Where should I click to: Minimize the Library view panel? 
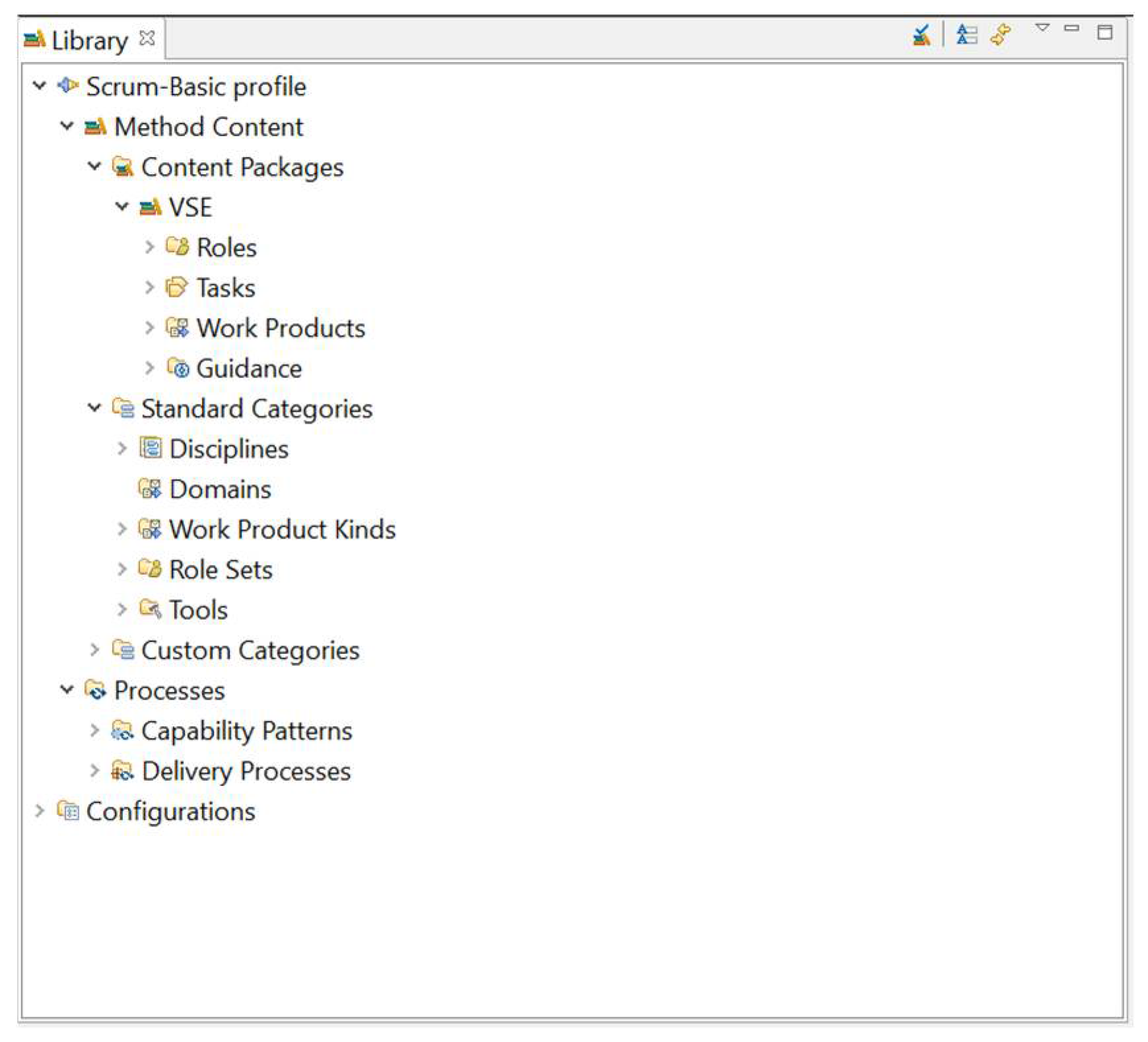point(1071,28)
